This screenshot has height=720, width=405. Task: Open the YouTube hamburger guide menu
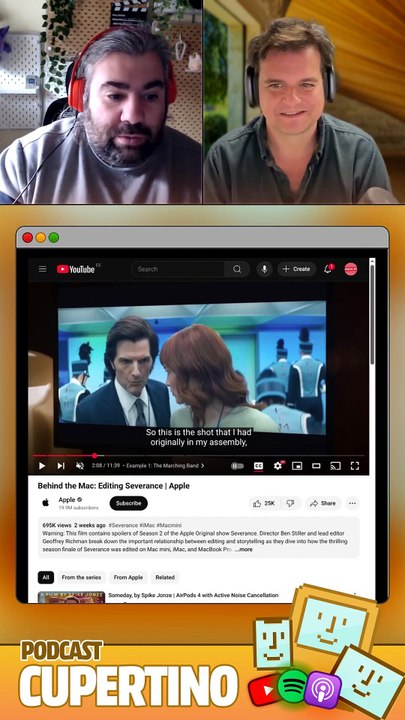pyautogui.click(x=43, y=269)
